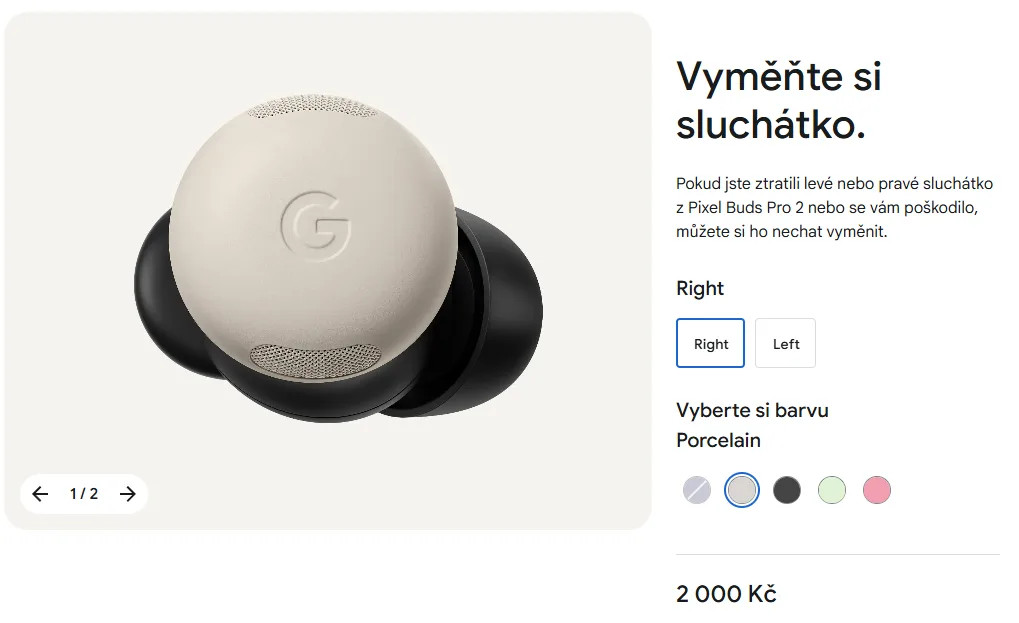Click the Right heading above side options

tap(700, 288)
